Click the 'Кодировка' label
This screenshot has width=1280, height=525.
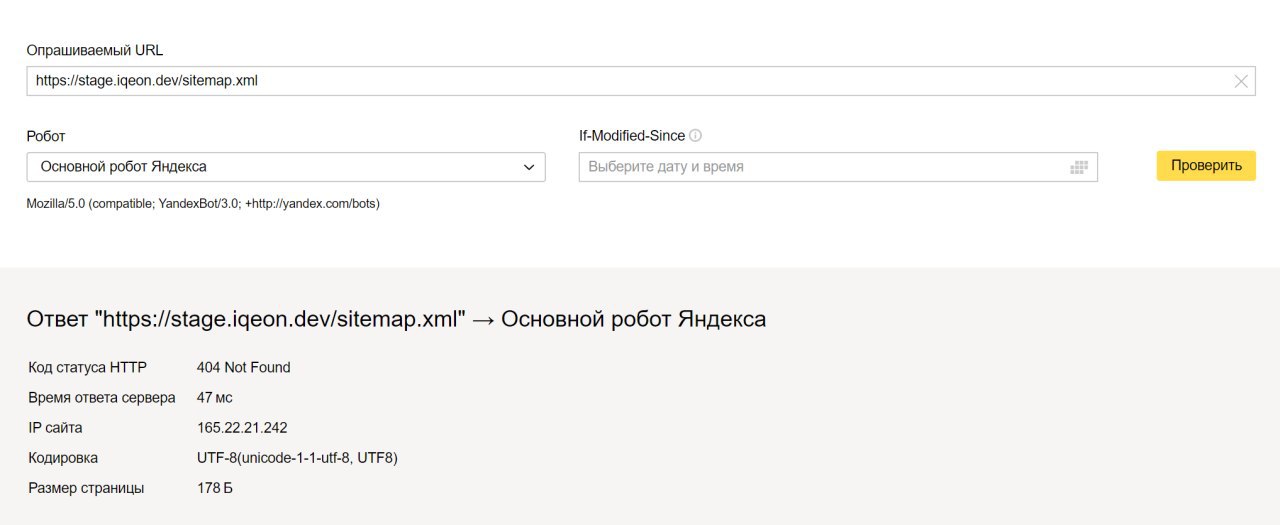point(64,458)
